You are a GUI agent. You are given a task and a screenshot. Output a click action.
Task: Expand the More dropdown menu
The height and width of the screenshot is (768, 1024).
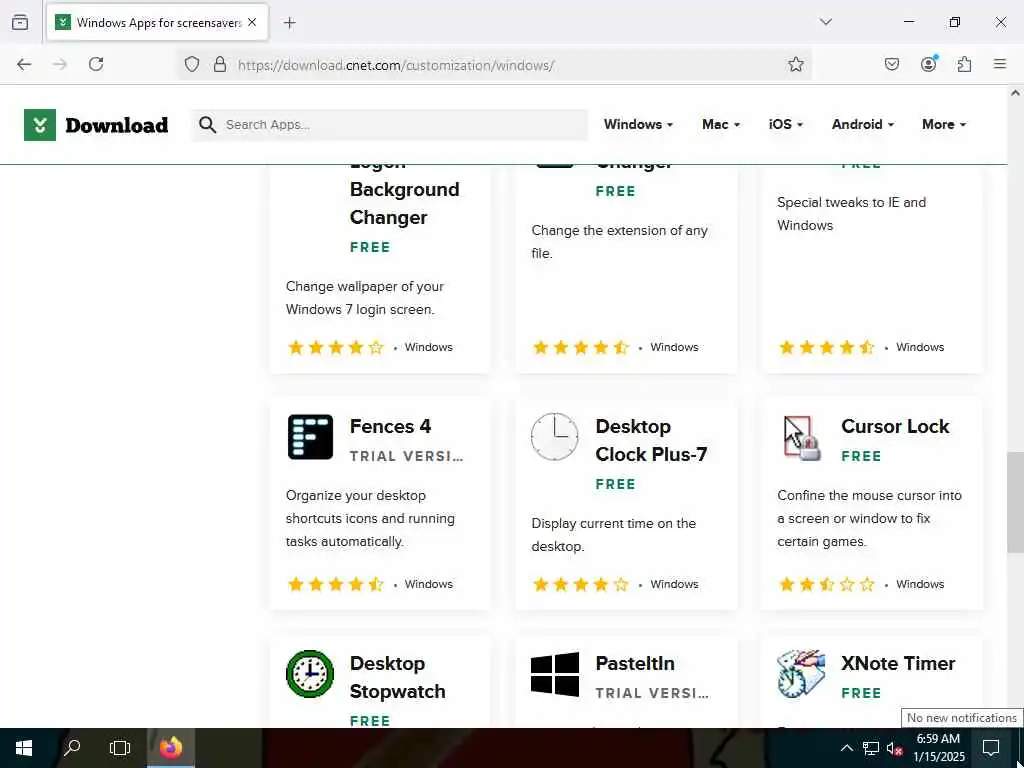tap(944, 124)
